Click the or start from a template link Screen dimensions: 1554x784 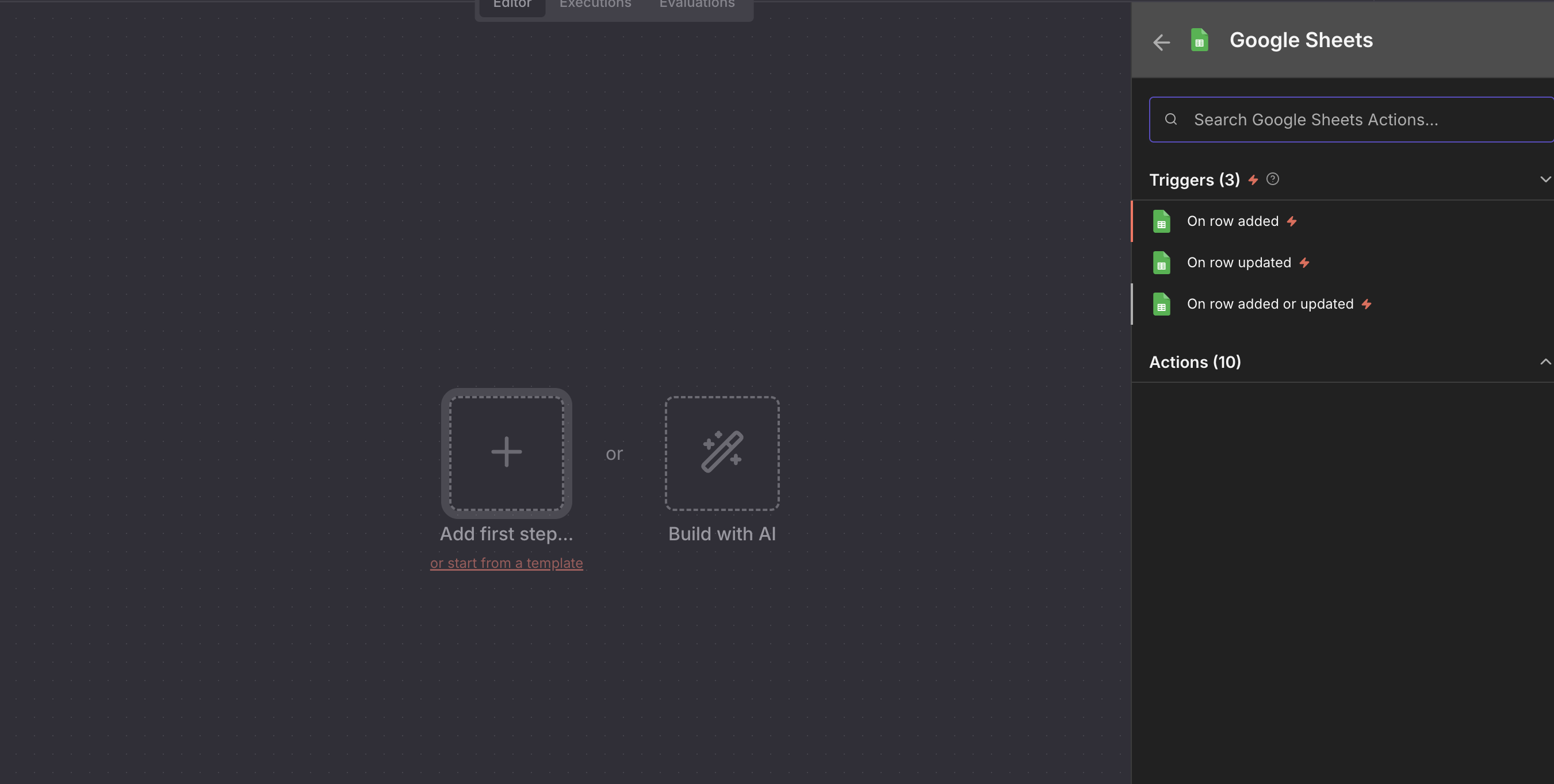[x=506, y=563]
